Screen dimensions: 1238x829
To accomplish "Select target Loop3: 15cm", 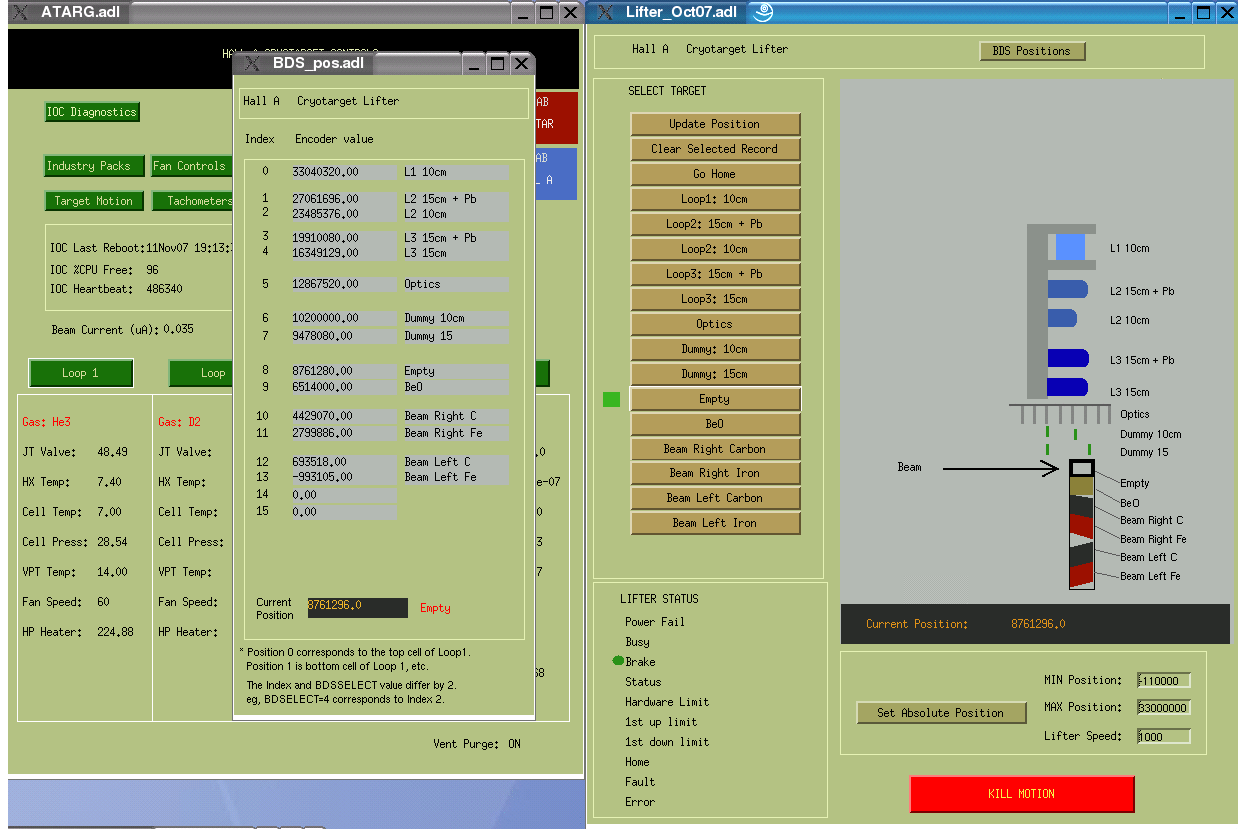I will tap(715, 299).
